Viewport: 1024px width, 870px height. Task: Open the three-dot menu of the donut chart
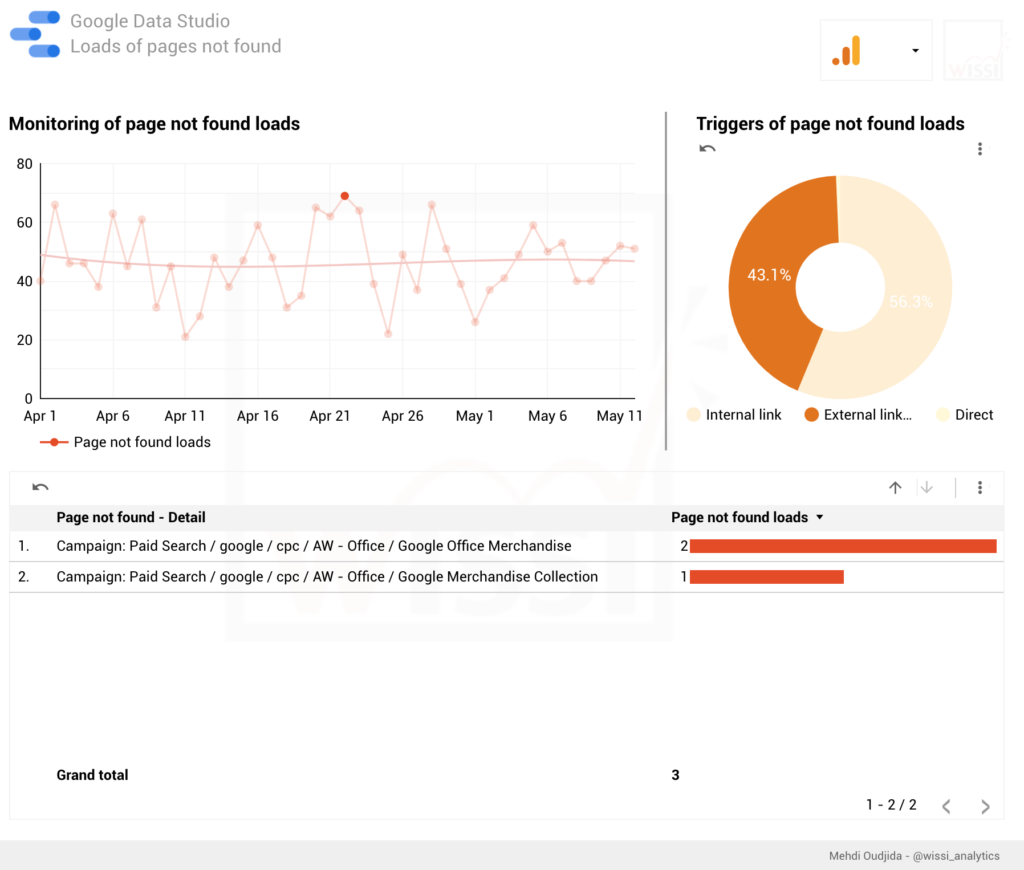click(x=980, y=149)
